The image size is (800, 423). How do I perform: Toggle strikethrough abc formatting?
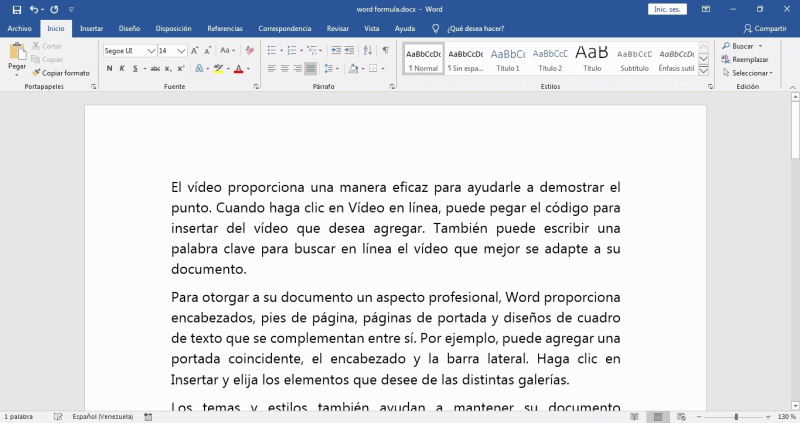point(155,68)
